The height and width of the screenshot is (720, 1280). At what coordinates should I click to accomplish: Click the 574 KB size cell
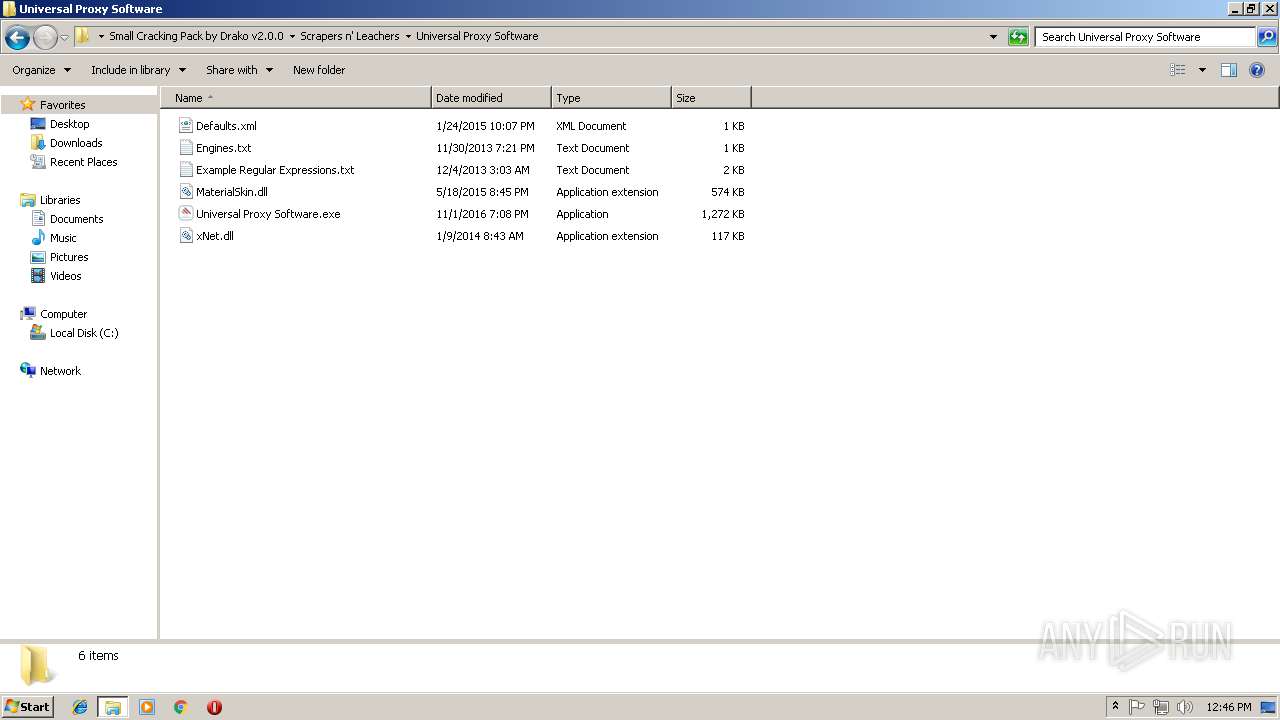click(x=727, y=192)
